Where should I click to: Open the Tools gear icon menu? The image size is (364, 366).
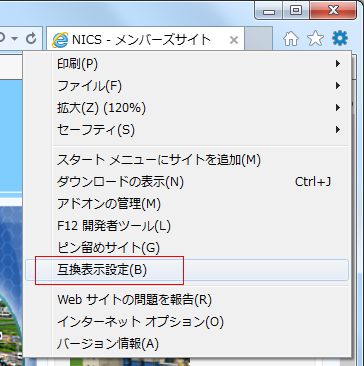click(x=340, y=39)
